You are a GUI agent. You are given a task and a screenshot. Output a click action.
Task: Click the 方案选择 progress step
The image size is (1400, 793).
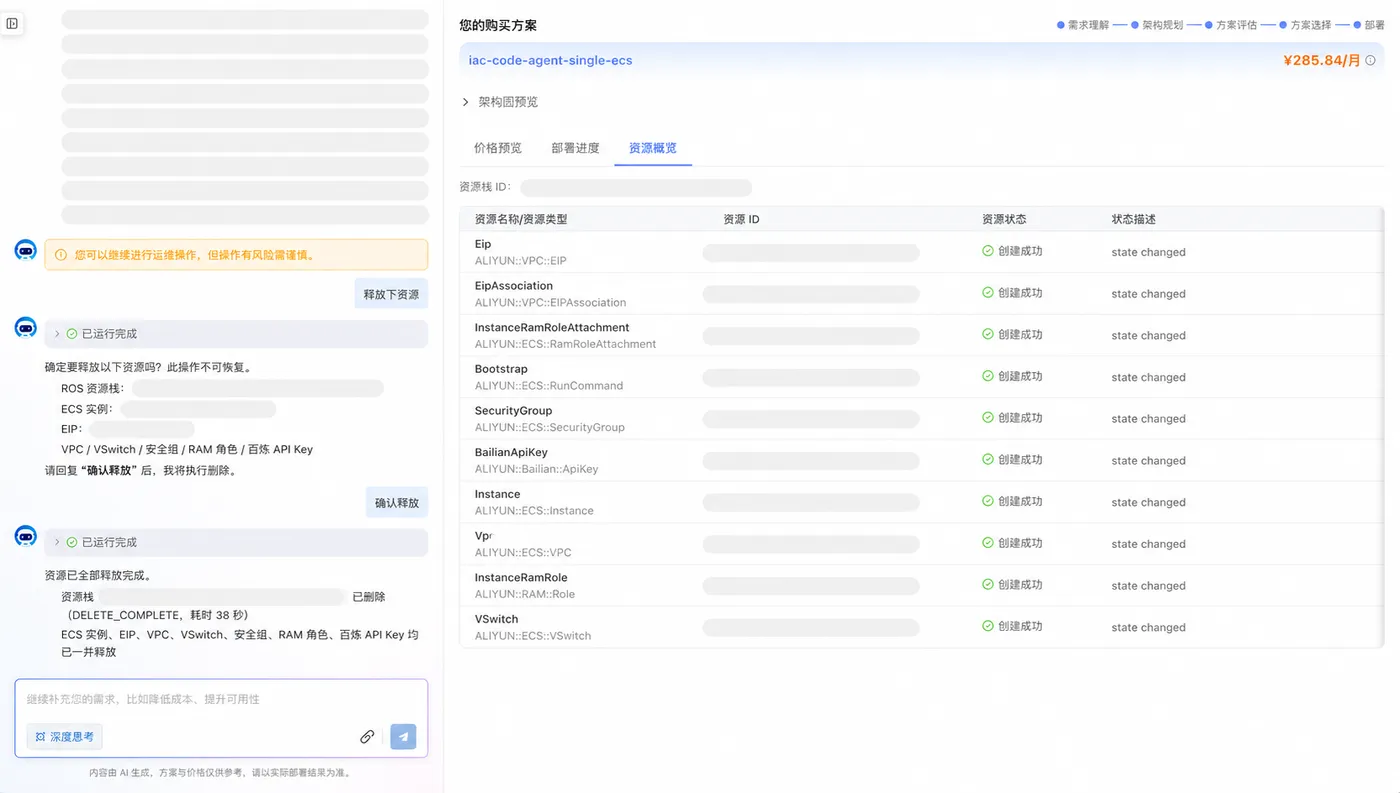tap(1305, 25)
